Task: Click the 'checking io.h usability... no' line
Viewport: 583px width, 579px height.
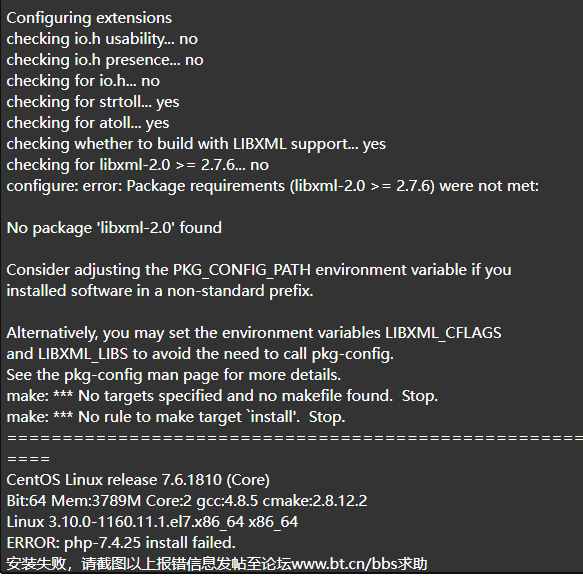Action: click(x=102, y=39)
